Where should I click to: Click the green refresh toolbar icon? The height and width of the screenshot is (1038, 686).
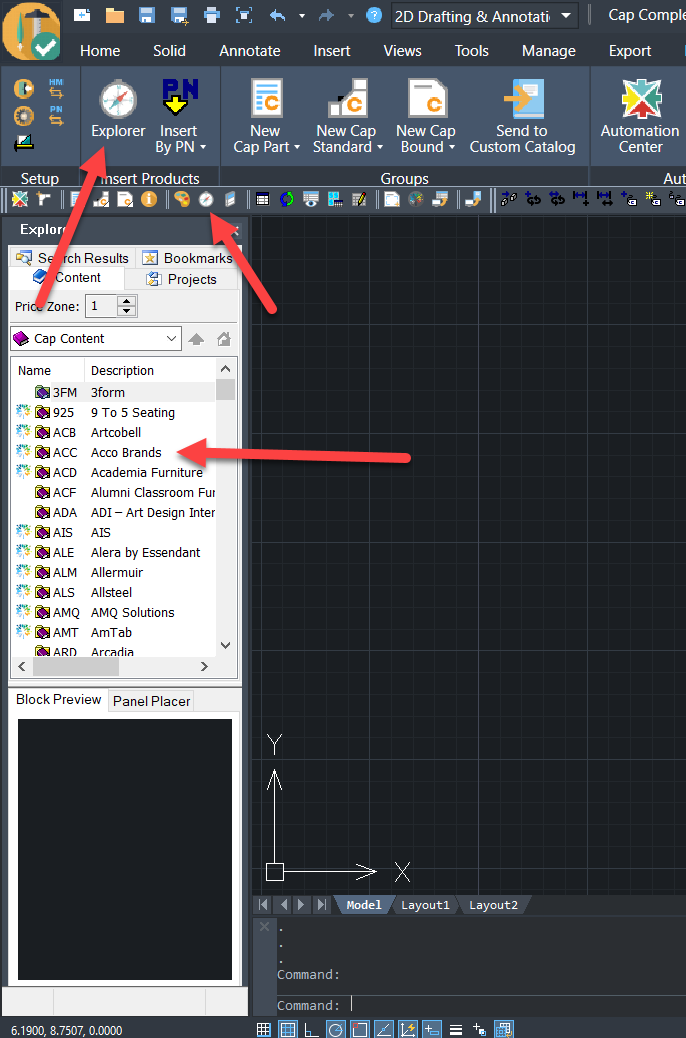point(287,199)
